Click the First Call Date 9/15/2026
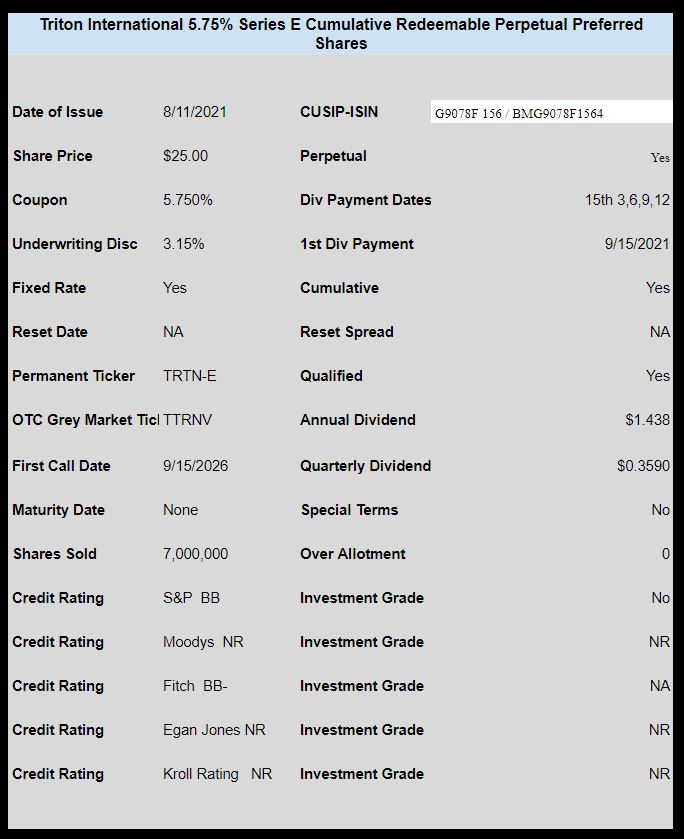 (195, 466)
